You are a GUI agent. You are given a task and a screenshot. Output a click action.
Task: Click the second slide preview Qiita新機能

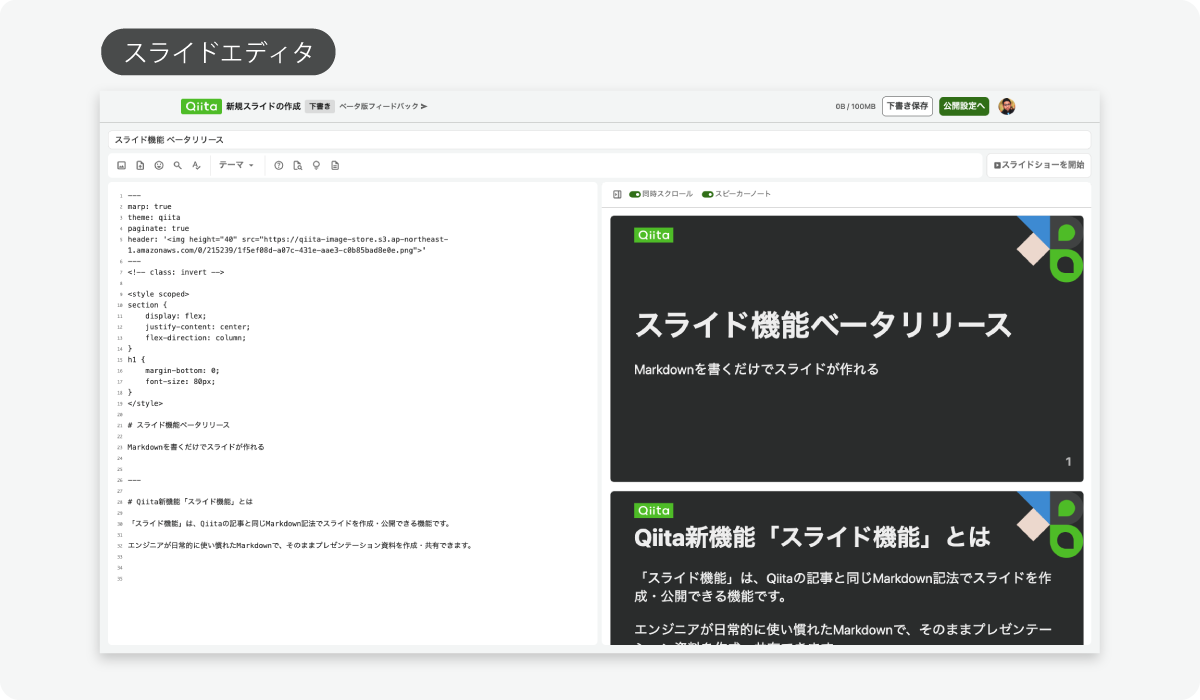coord(847,568)
